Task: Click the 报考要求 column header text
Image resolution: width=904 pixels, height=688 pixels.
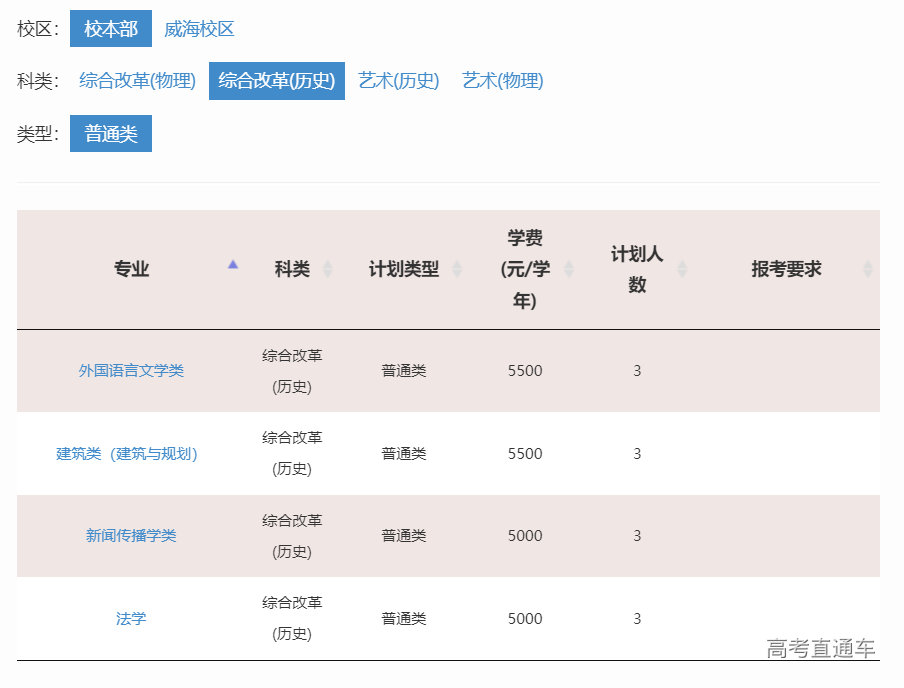Action: [786, 269]
